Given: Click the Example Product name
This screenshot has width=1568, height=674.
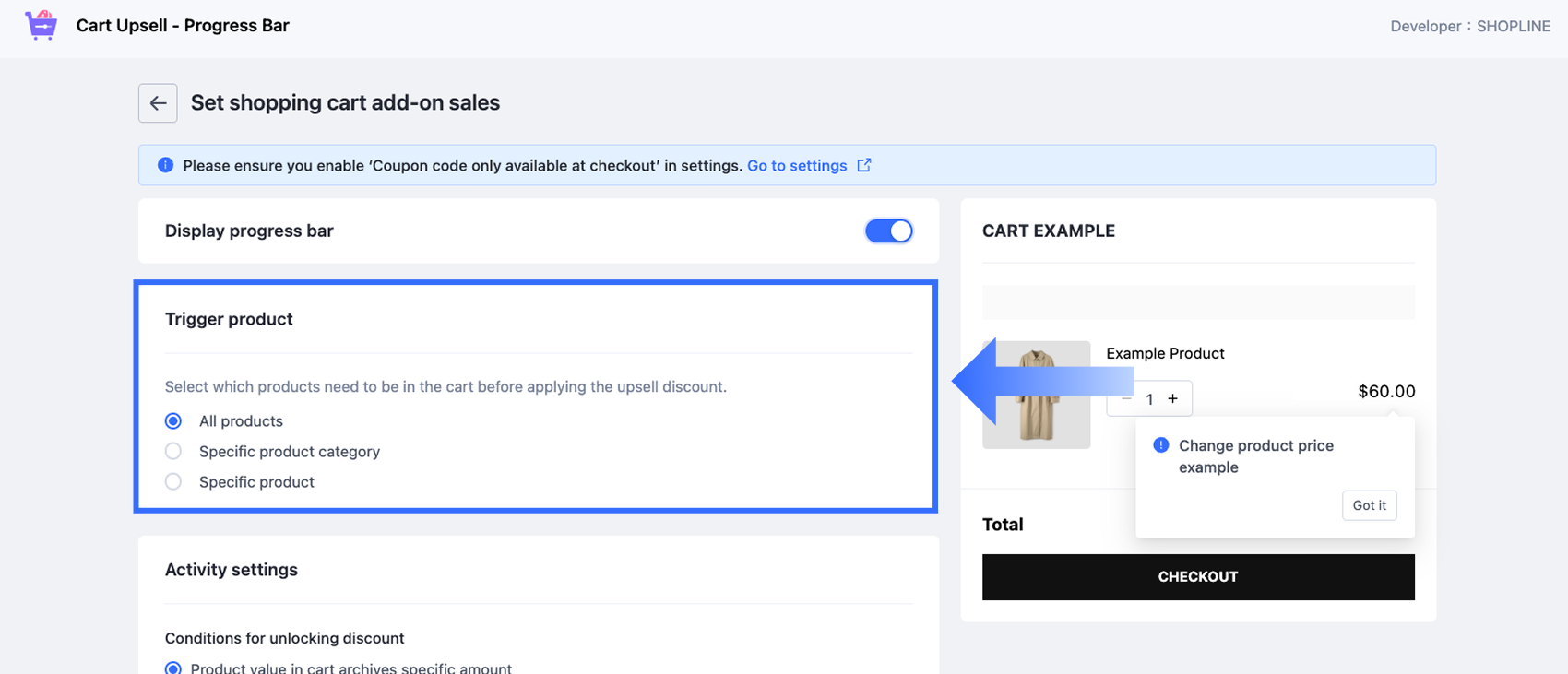Looking at the screenshot, I should coord(1165,353).
